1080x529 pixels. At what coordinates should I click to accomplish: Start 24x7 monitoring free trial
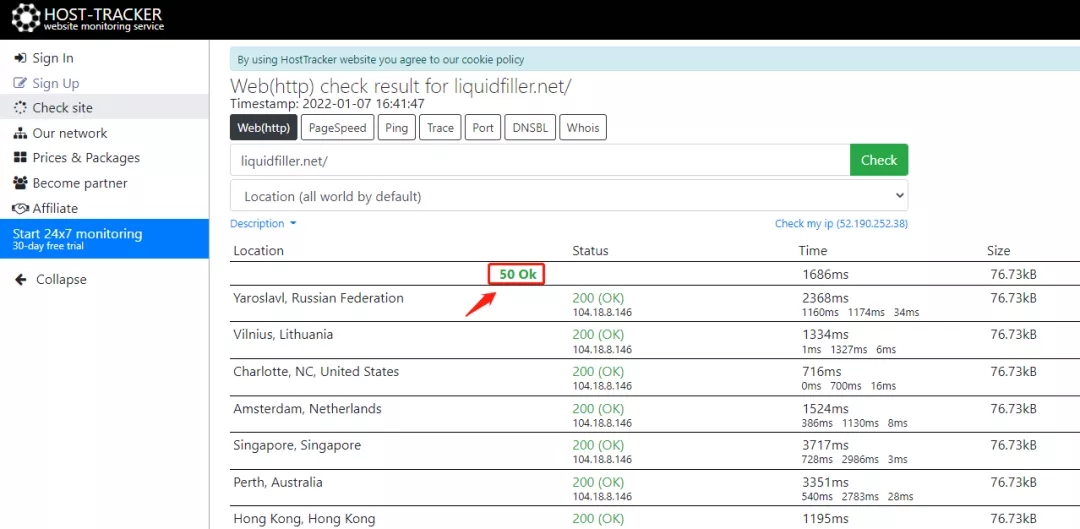pyautogui.click(x=104, y=238)
